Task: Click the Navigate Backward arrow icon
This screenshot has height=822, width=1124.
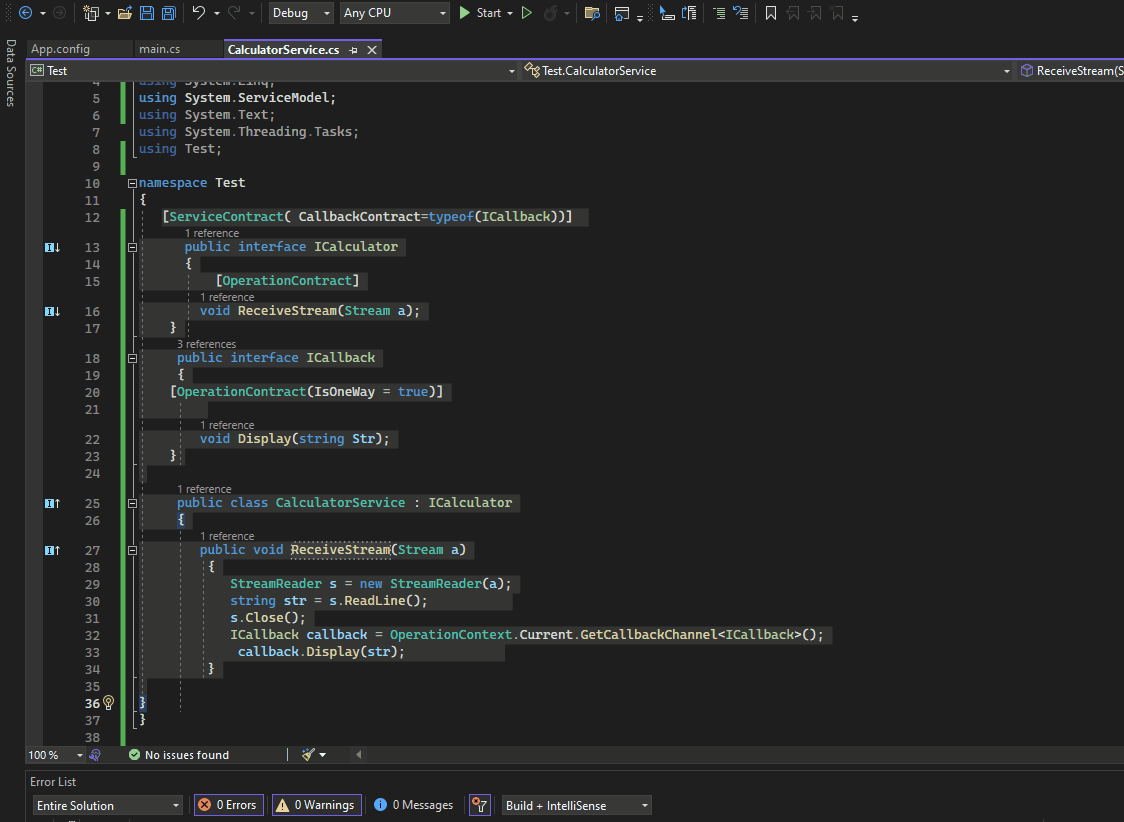Action: 25,12
